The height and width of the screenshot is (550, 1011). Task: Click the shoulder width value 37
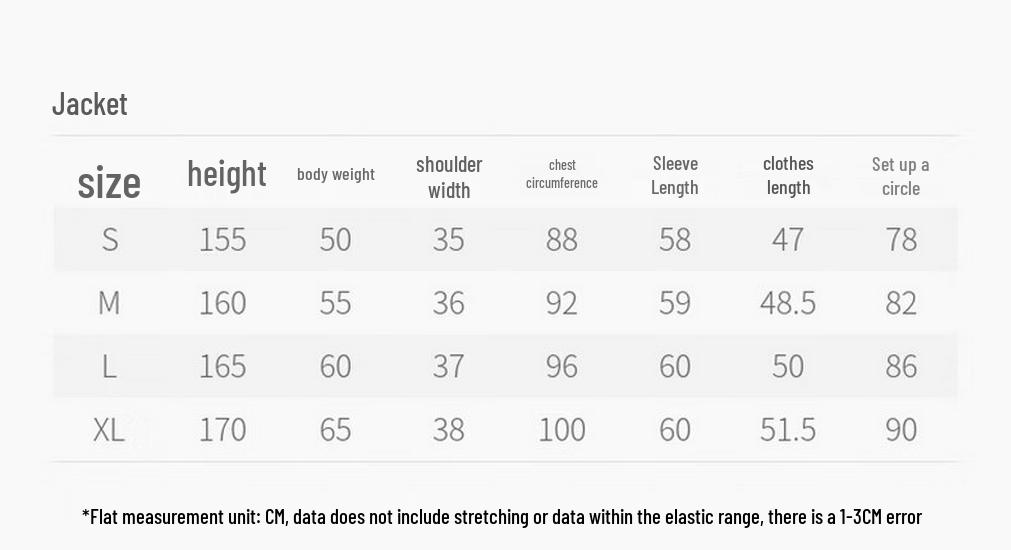(449, 366)
